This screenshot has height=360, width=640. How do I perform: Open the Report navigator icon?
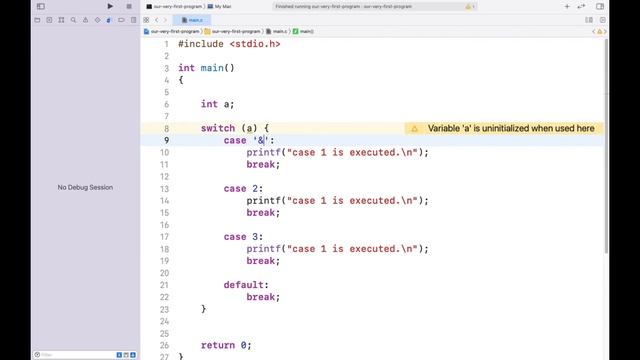point(133,20)
